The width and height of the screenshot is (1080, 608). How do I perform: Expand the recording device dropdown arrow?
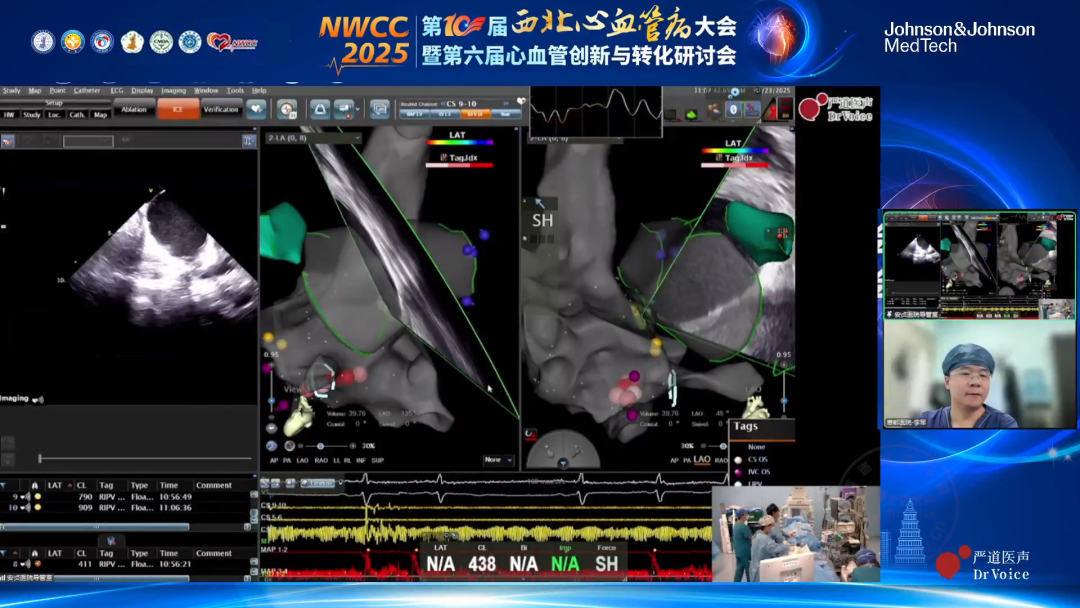[357, 109]
